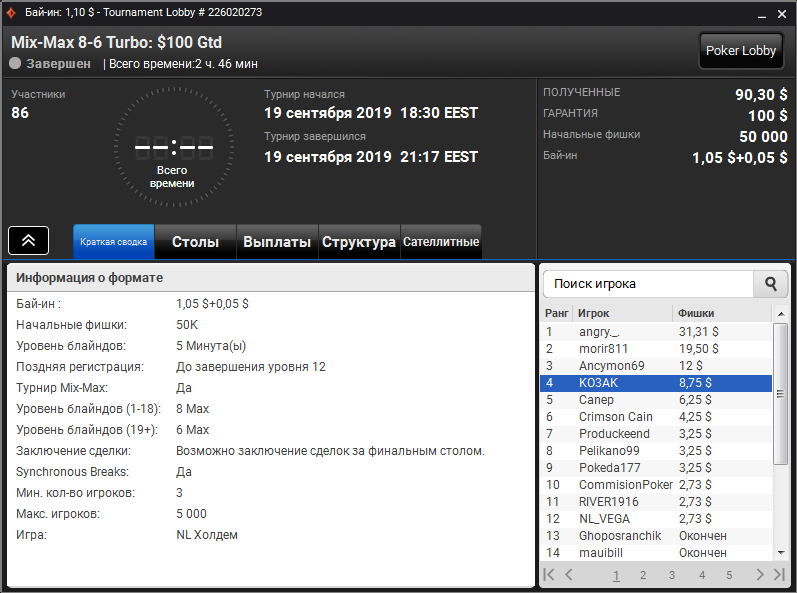797x593 pixels.
Task: Jump to the last page of players
Action: [x=779, y=574]
